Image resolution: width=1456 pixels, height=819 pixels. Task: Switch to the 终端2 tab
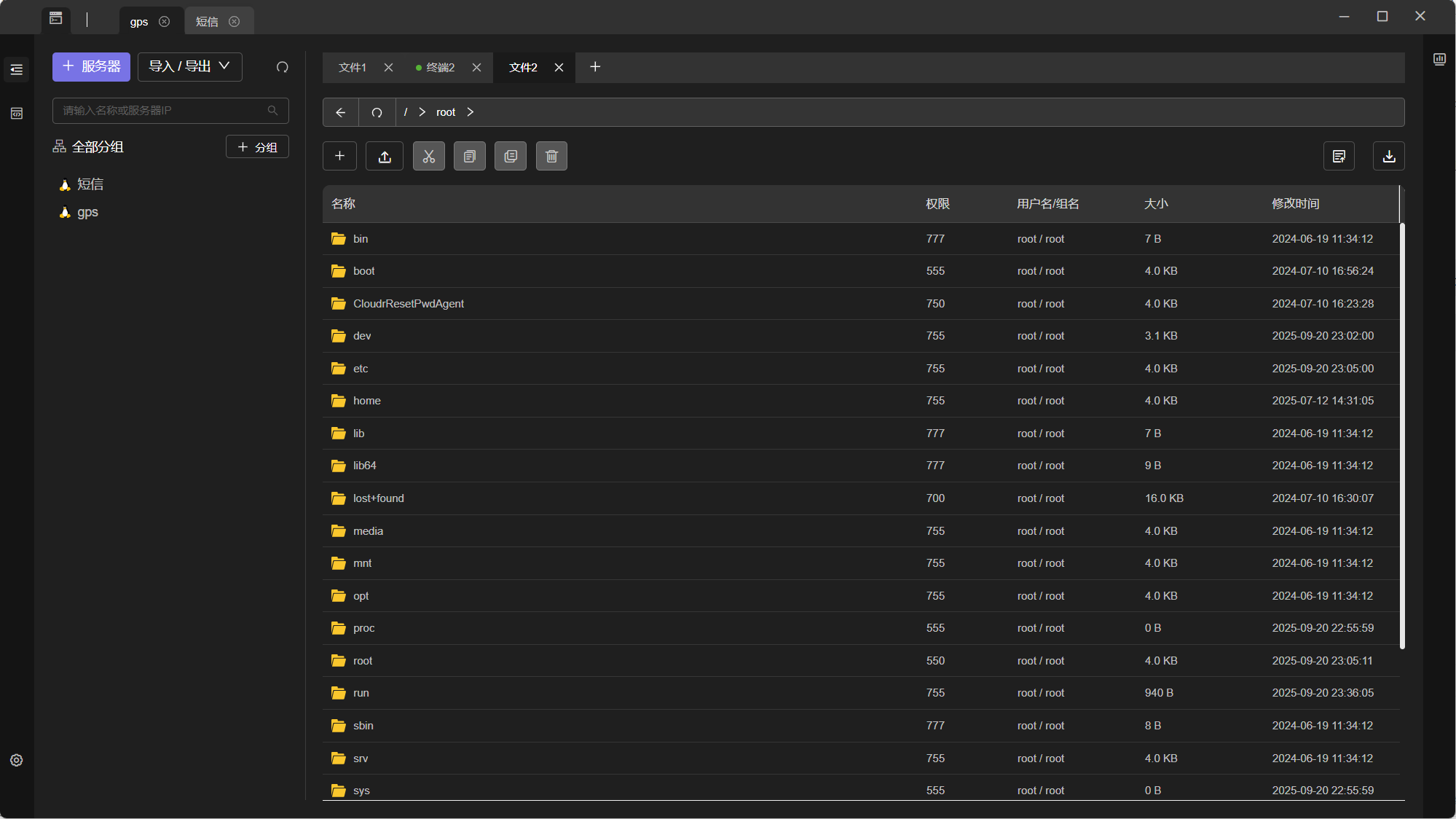point(440,67)
